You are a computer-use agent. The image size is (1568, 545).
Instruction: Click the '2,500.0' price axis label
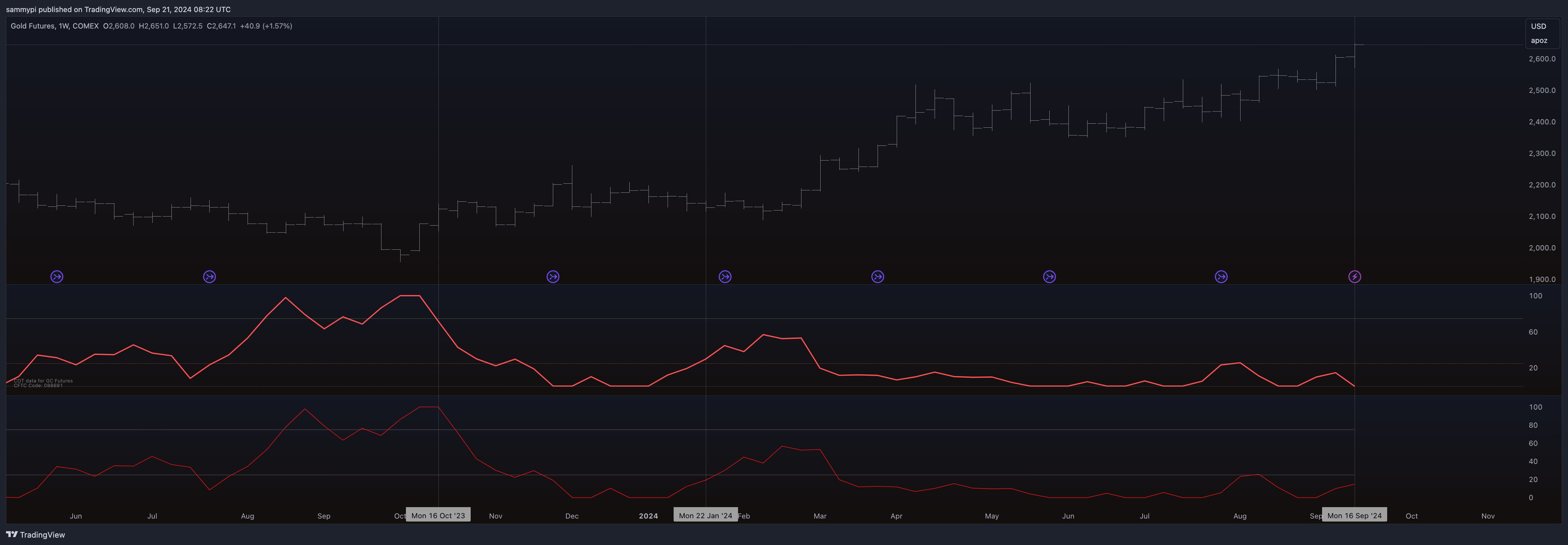pos(1542,90)
